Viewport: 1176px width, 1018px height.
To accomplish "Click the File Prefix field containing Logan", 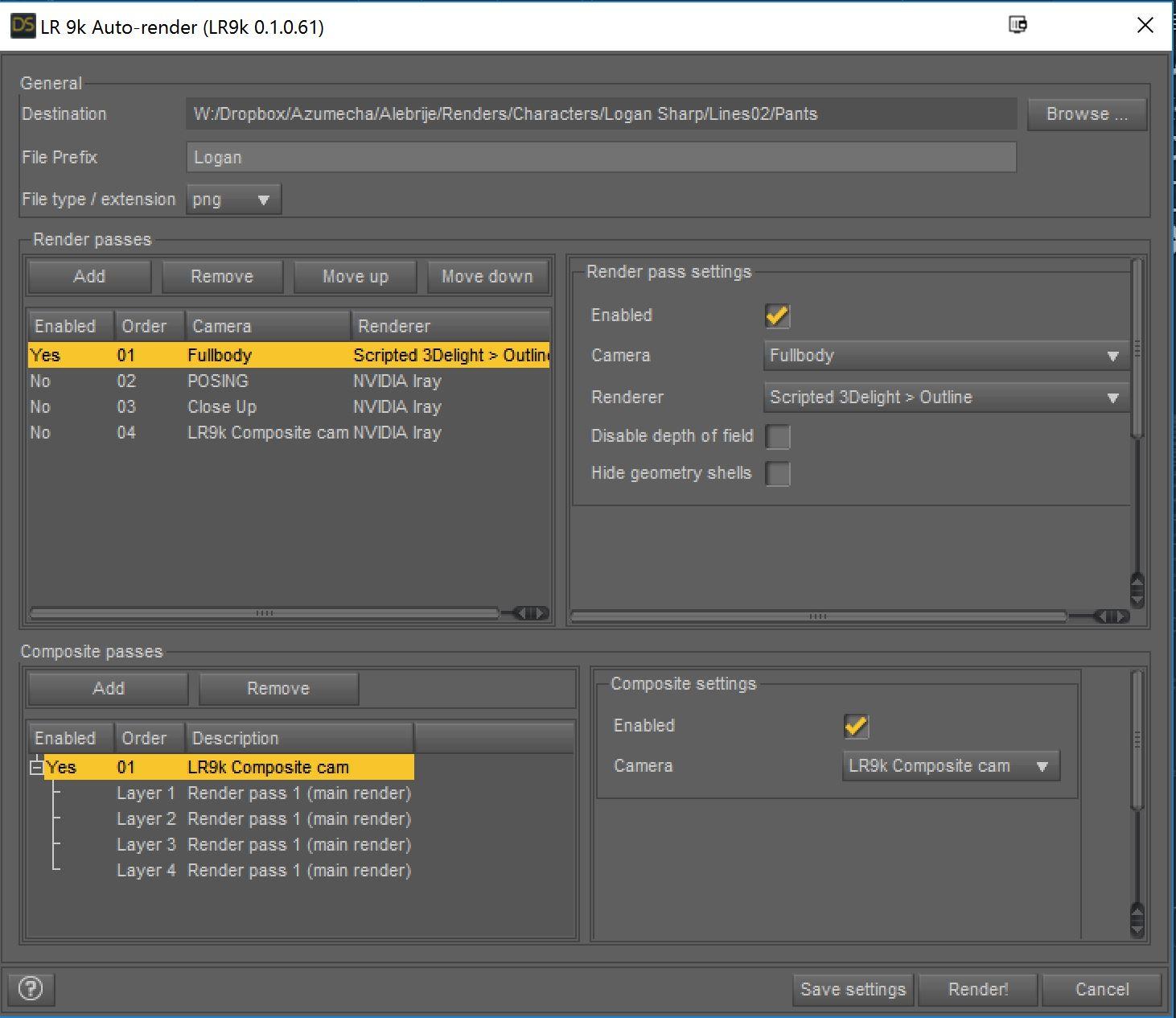I will click(602, 158).
